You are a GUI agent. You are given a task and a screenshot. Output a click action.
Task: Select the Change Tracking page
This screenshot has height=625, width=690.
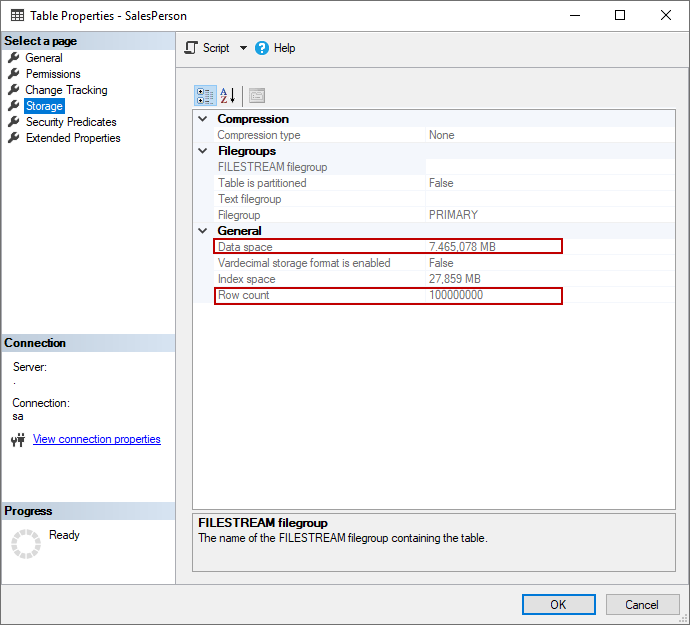(x=66, y=90)
